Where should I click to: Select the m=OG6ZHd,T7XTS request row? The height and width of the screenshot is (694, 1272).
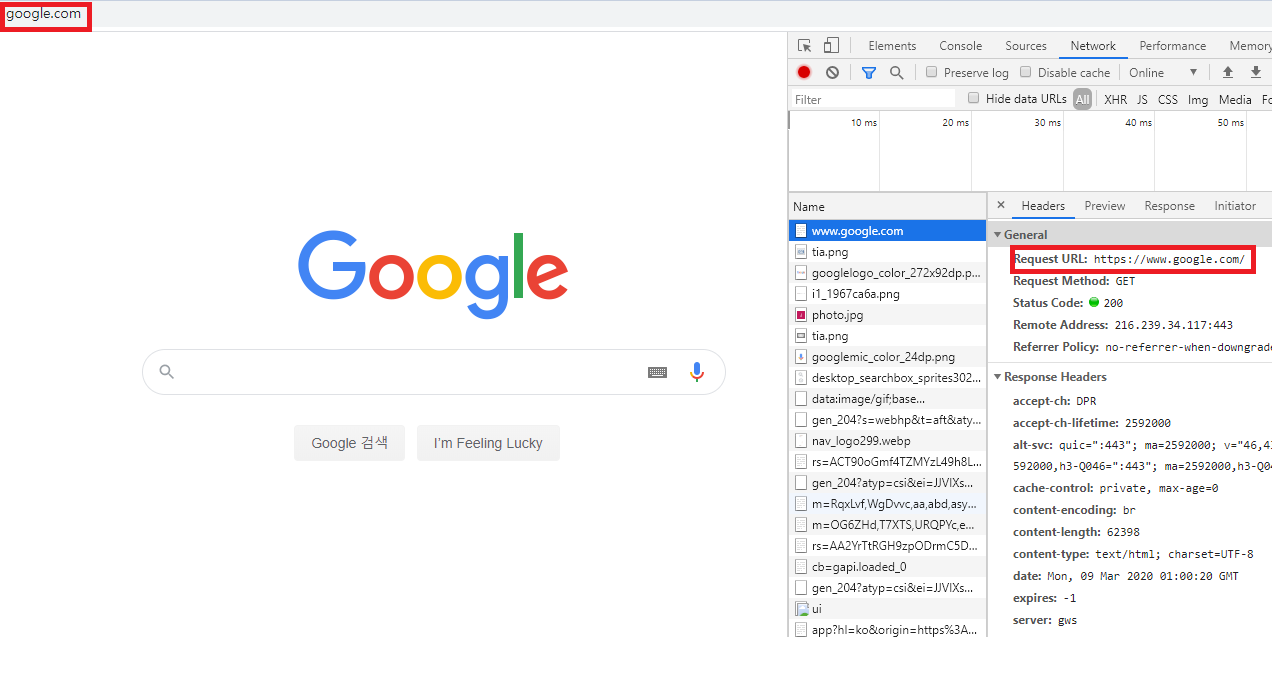click(x=887, y=525)
